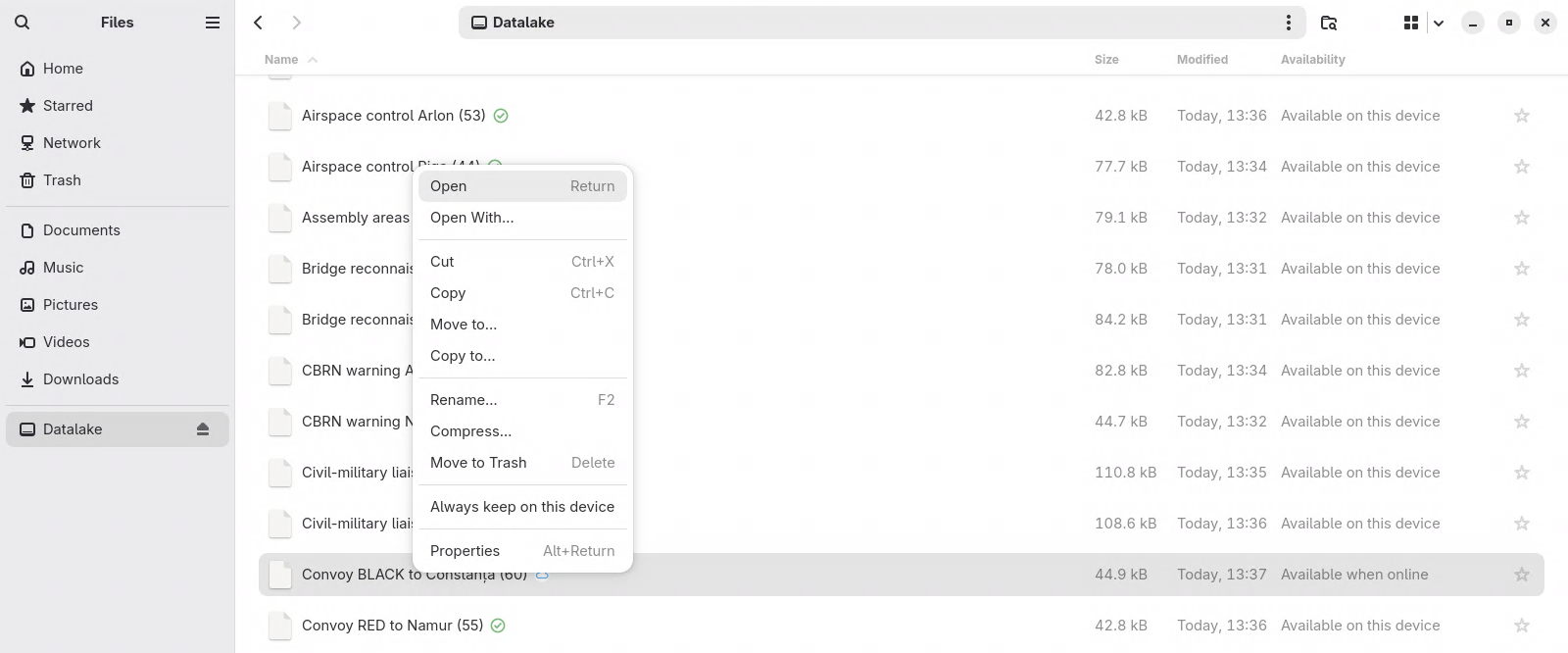The height and width of the screenshot is (653, 1568).
Task: Choose Open With... in context menu
Action: tap(522, 218)
